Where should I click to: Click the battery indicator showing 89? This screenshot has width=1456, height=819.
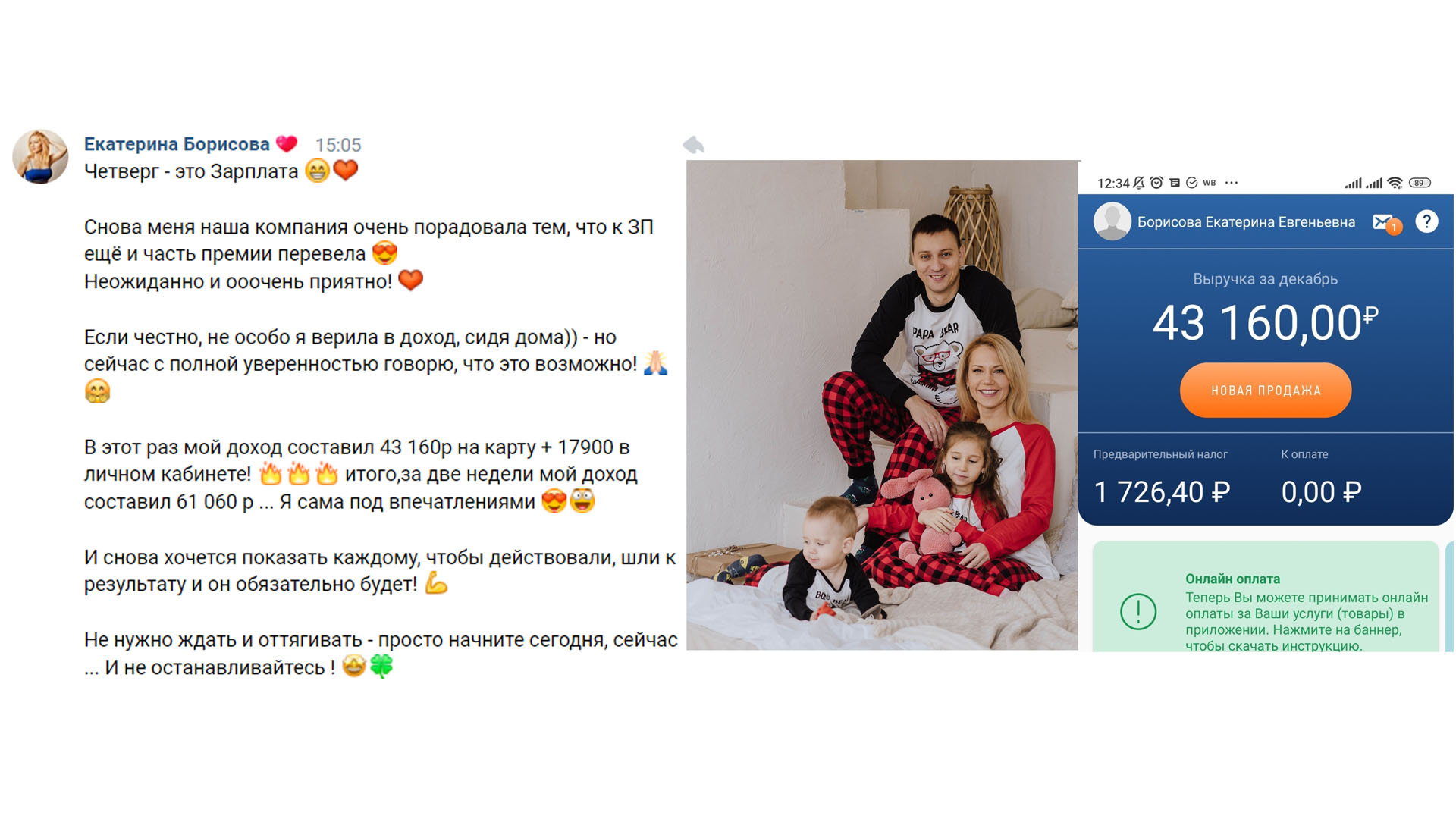coord(1420,183)
